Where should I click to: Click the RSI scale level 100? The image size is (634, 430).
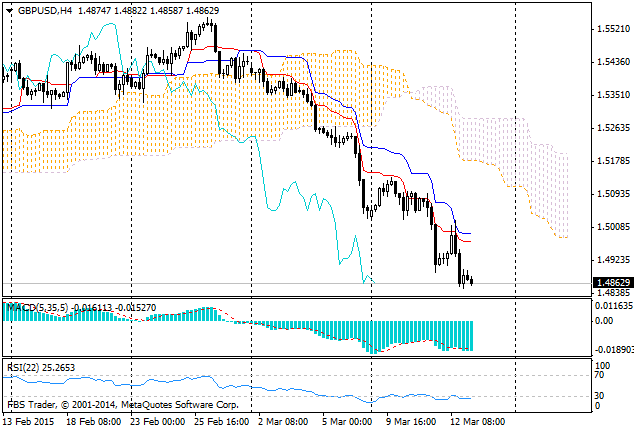tap(602, 366)
